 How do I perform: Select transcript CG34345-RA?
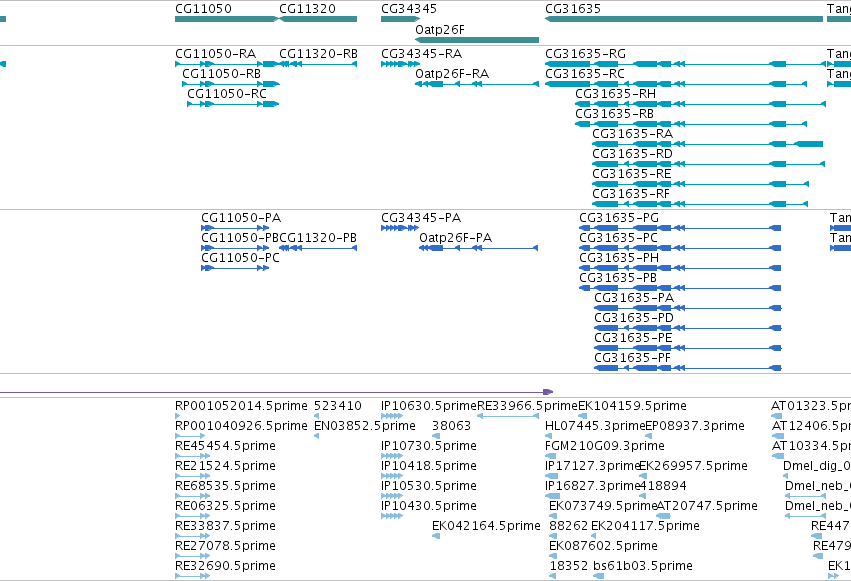click(x=422, y=54)
